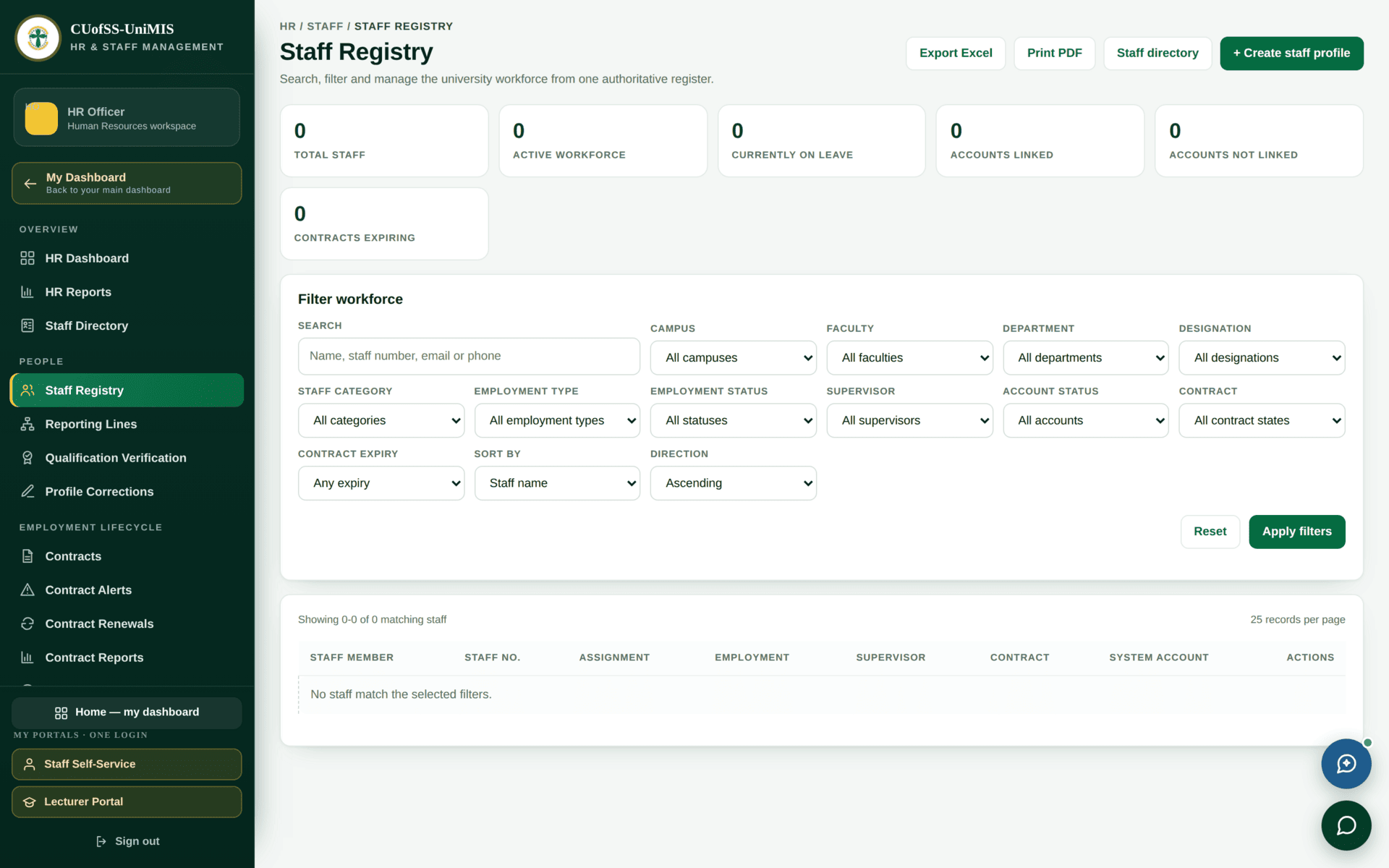
Task: Click Create staff profile
Action: tap(1291, 54)
